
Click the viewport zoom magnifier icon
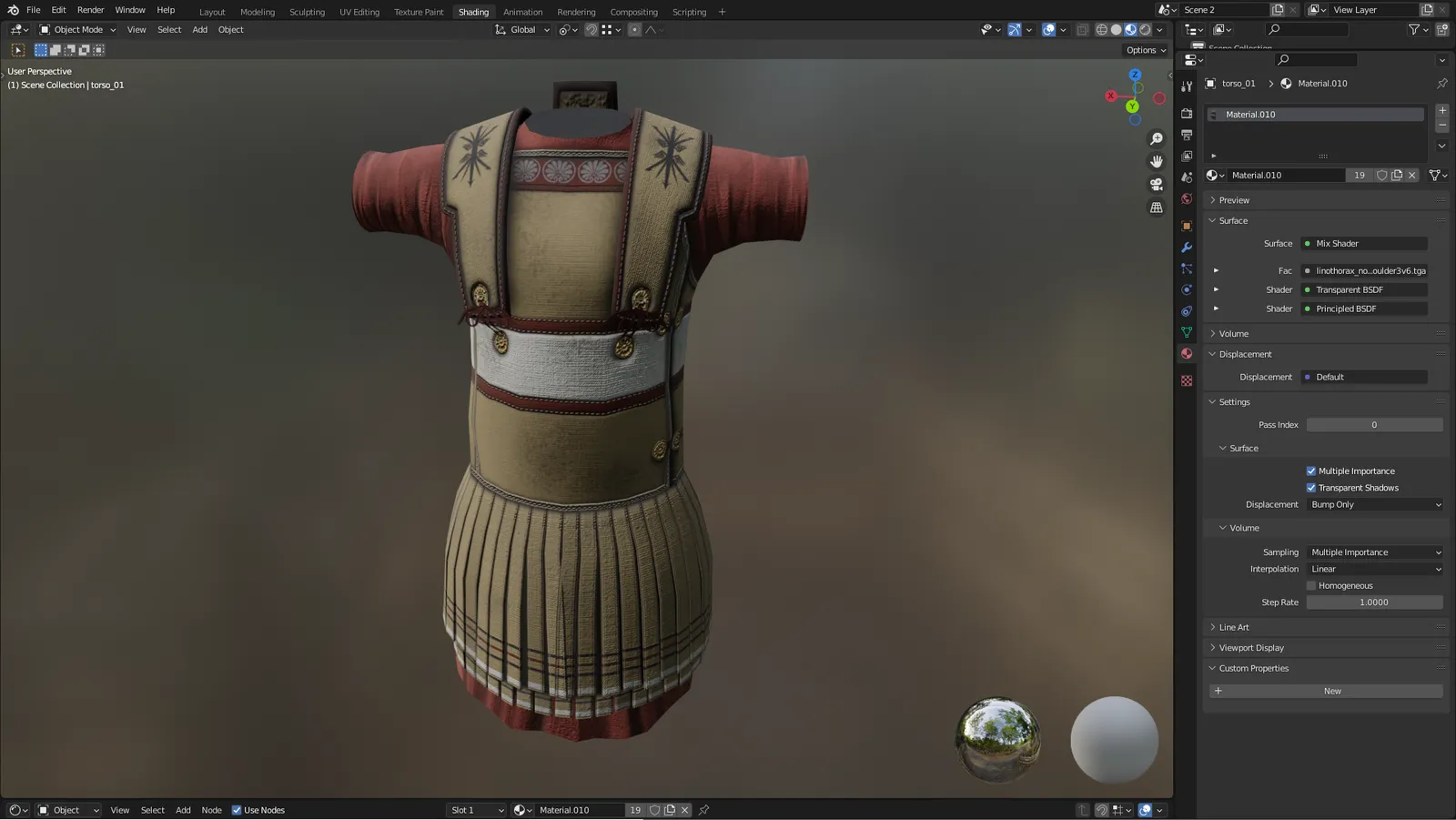point(1157,139)
